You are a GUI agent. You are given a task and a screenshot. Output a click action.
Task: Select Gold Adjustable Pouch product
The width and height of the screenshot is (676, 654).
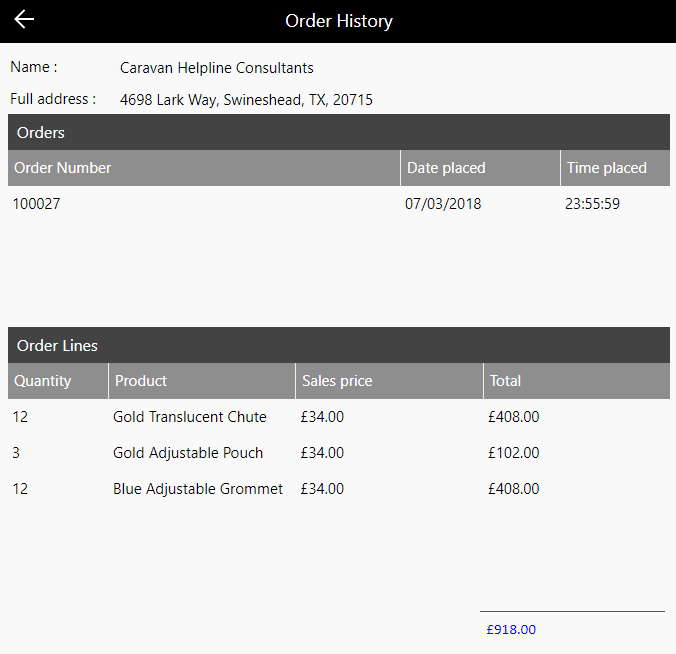click(188, 453)
